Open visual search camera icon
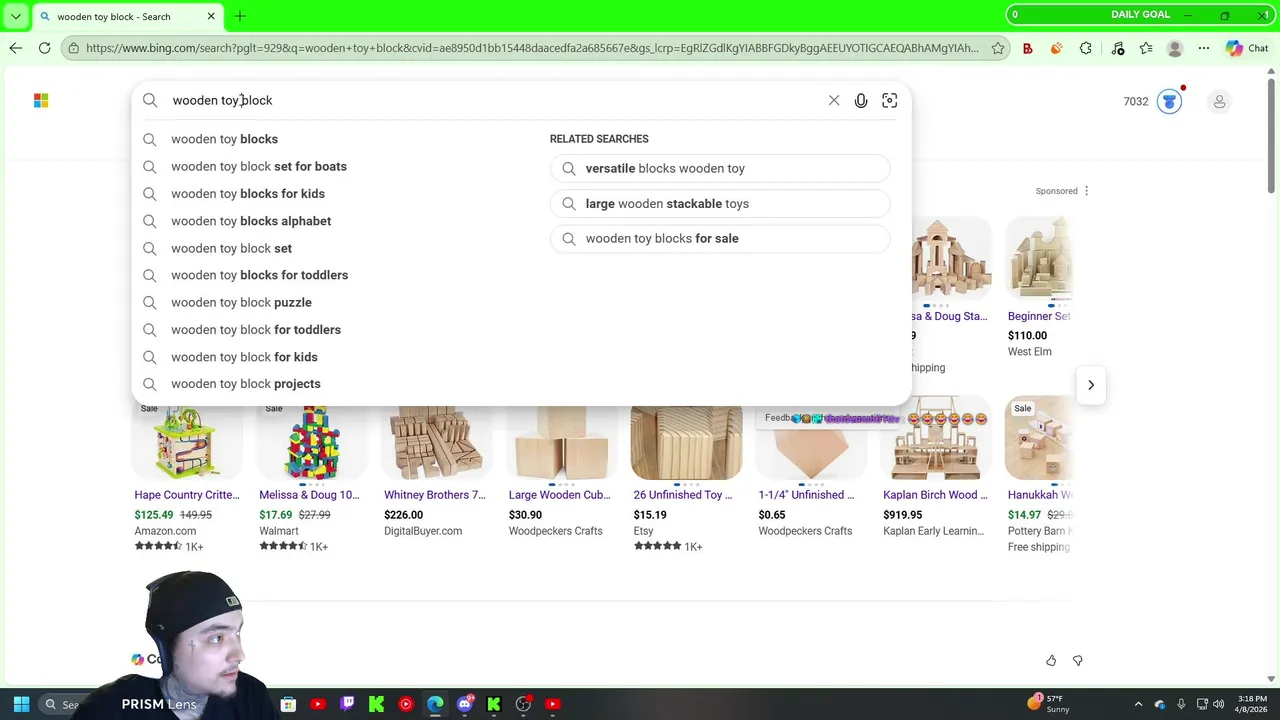 (x=889, y=100)
